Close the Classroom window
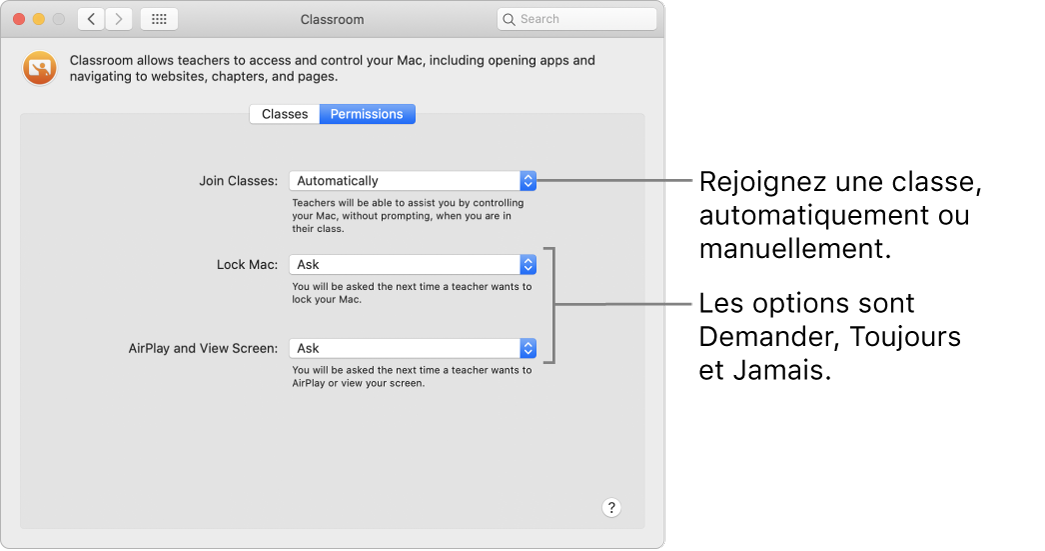1045x551 pixels. tap(19, 19)
